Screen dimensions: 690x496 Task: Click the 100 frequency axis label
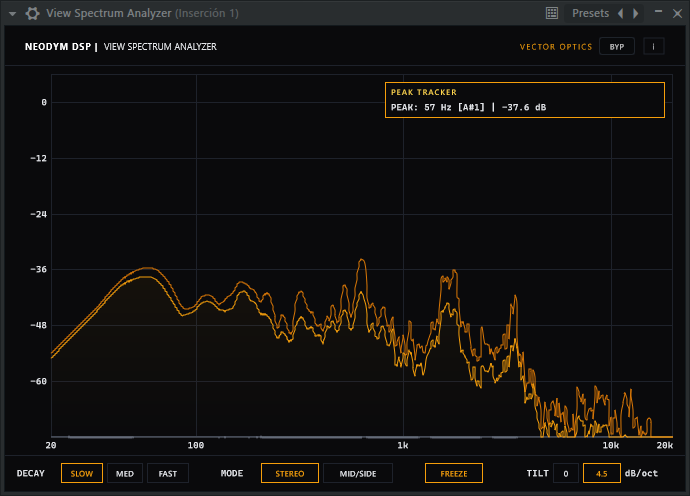point(196,445)
